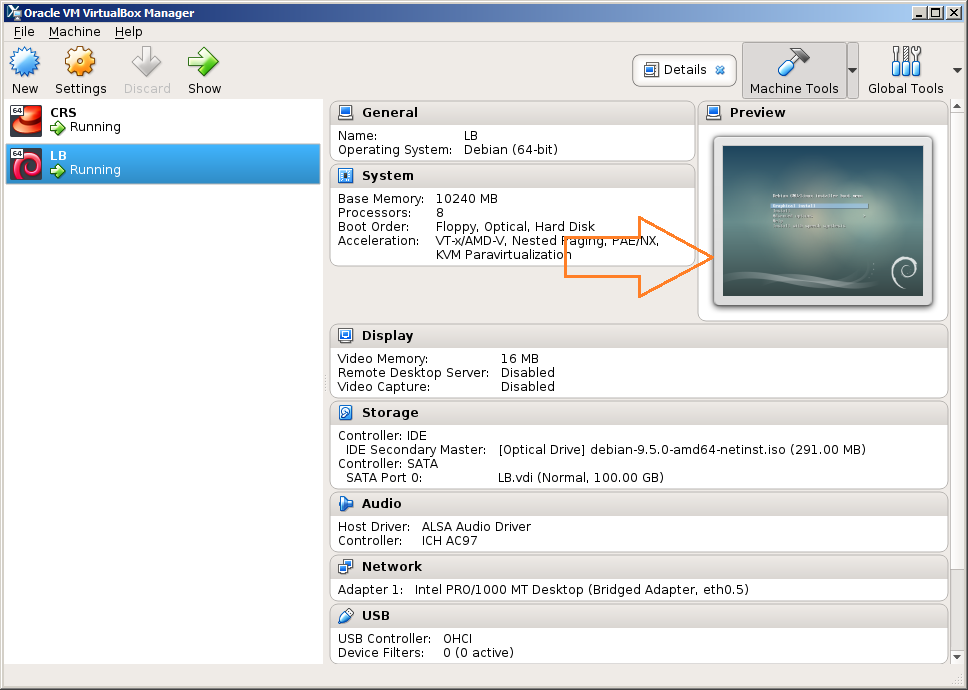The image size is (968, 690).
Task: Open Audio settings via header link
Action: tap(381, 504)
